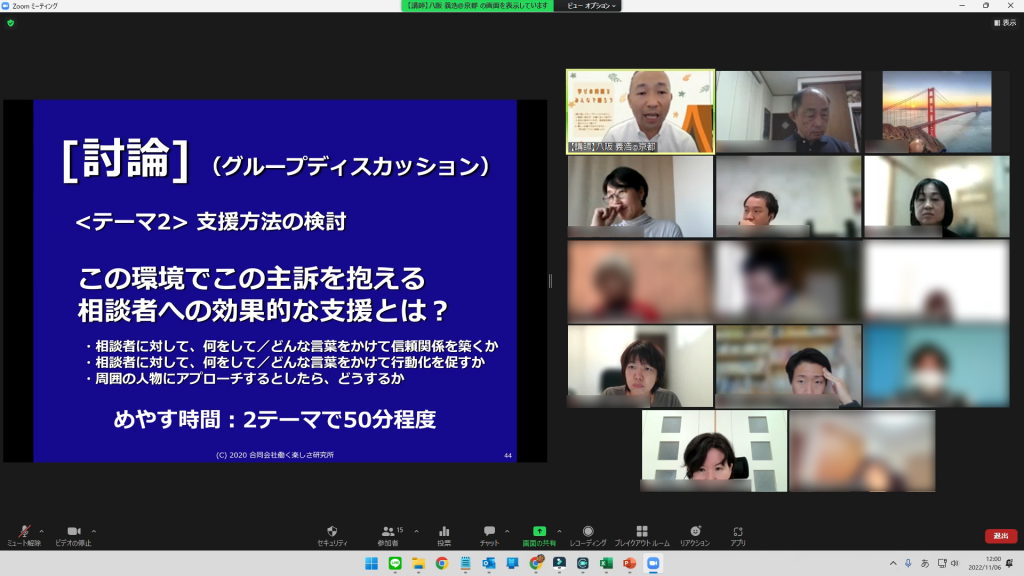Expand the arrow next to ビデオの停止
Viewport: 1024px width, 576px height.
[x=94, y=531]
